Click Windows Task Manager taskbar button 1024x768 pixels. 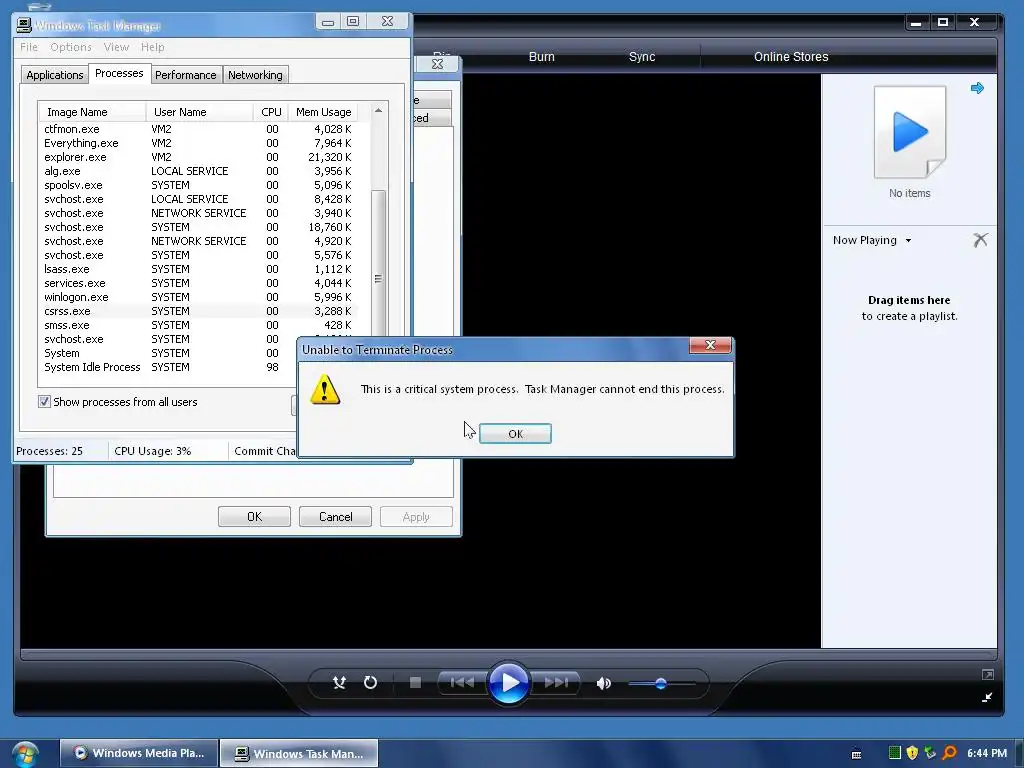coord(299,753)
